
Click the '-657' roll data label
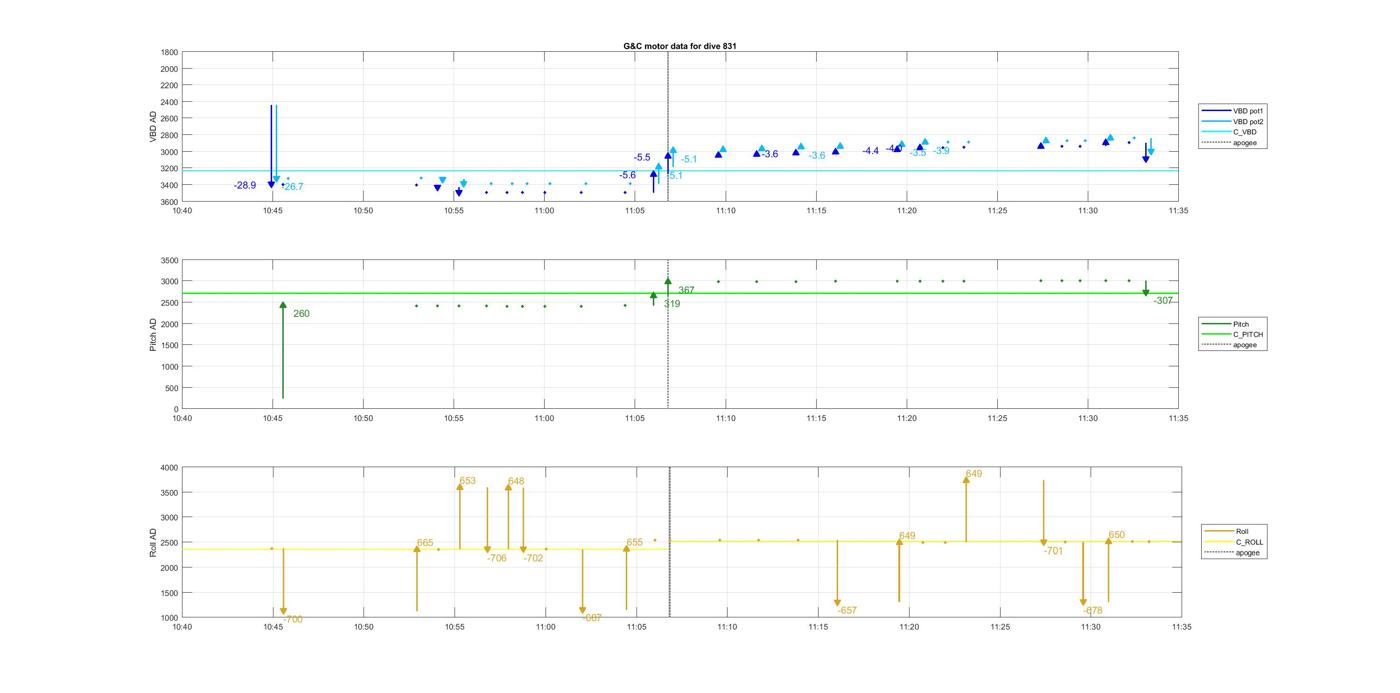(x=847, y=611)
